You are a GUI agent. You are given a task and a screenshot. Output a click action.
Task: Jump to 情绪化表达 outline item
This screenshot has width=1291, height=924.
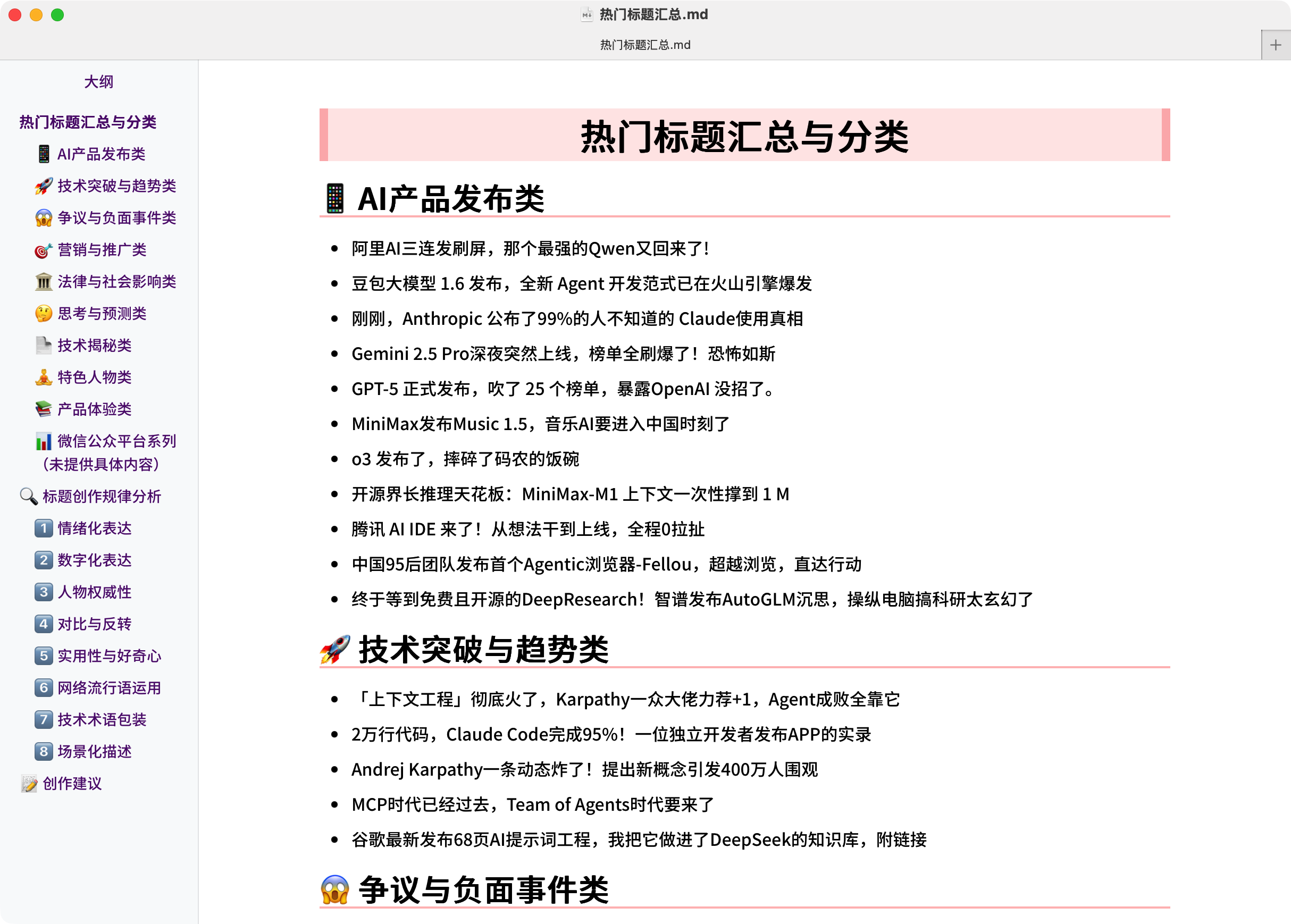pos(95,528)
